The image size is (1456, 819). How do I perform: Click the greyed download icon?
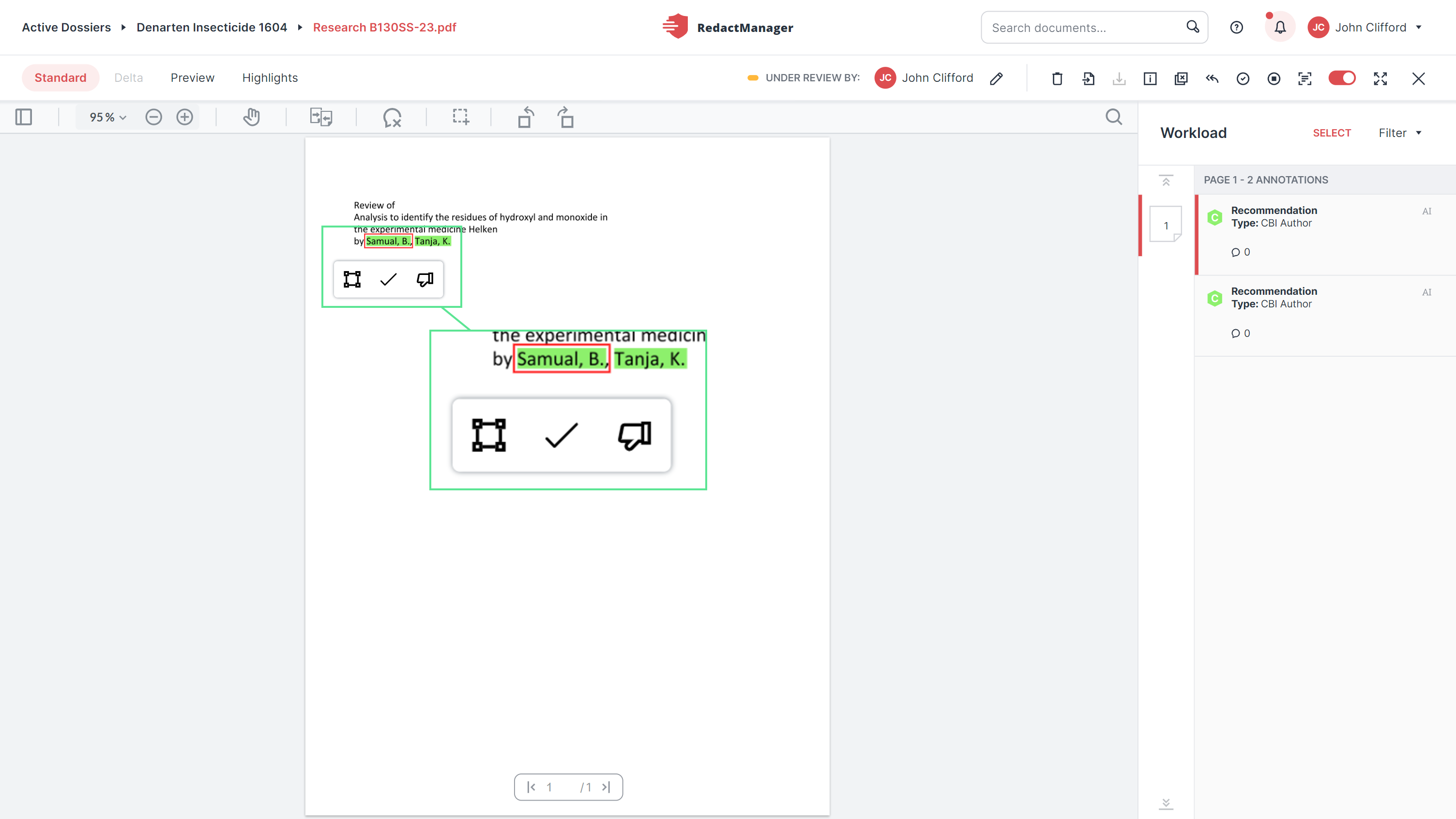point(1119,78)
